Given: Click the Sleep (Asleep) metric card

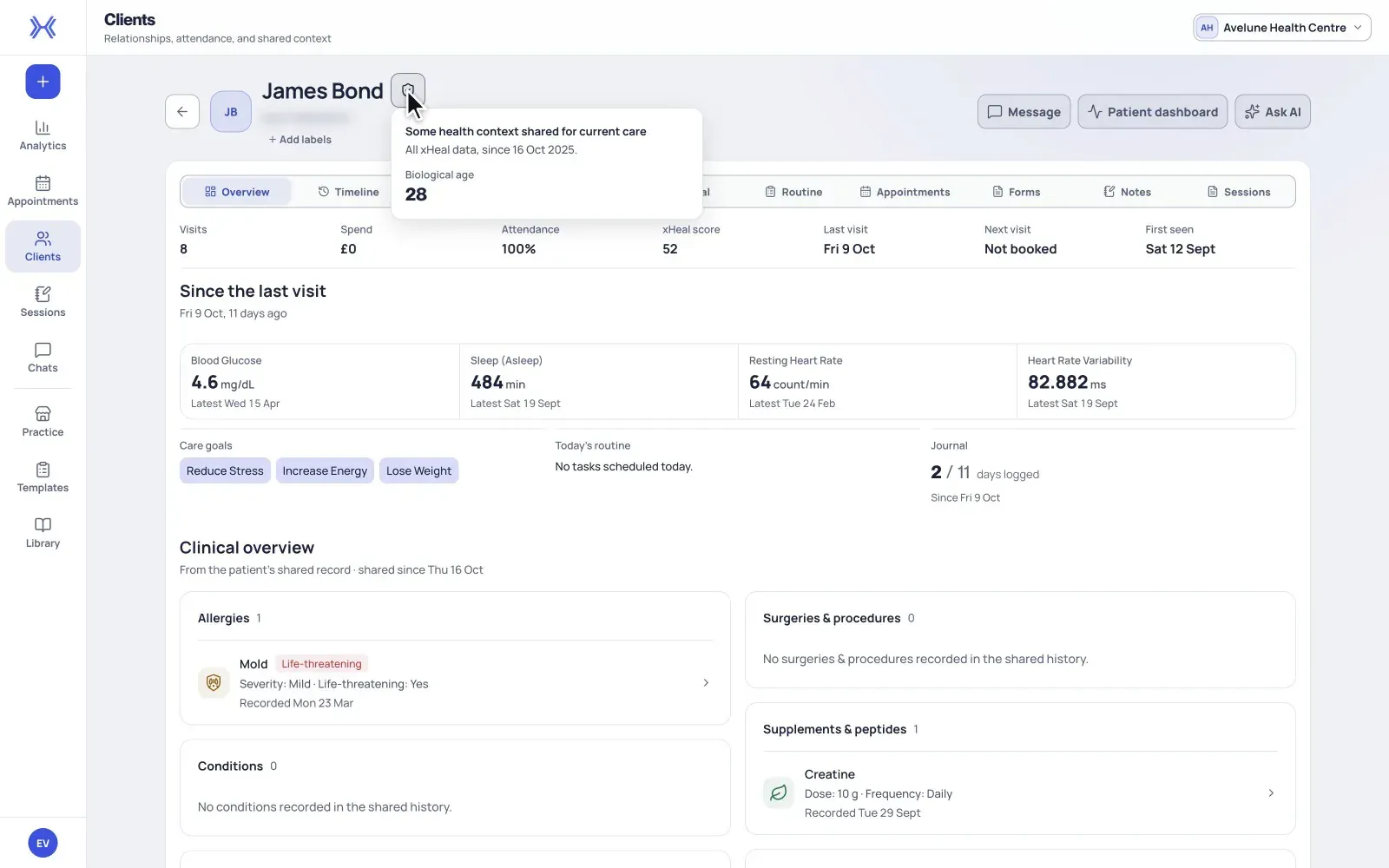Looking at the screenshot, I should (599, 382).
